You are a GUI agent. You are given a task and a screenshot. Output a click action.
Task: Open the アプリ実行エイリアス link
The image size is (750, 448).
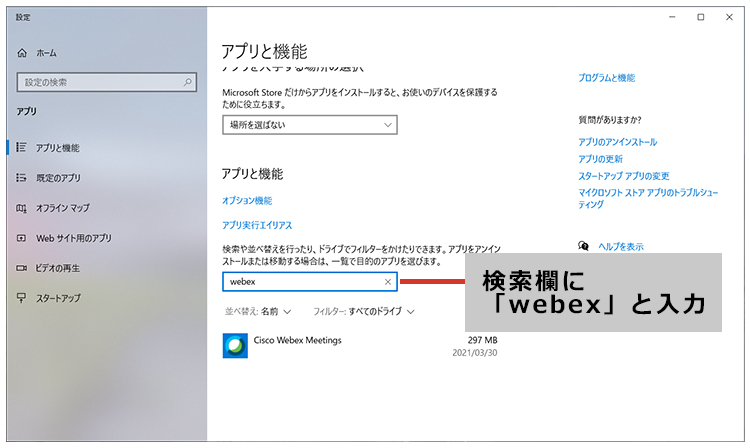click(257, 225)
